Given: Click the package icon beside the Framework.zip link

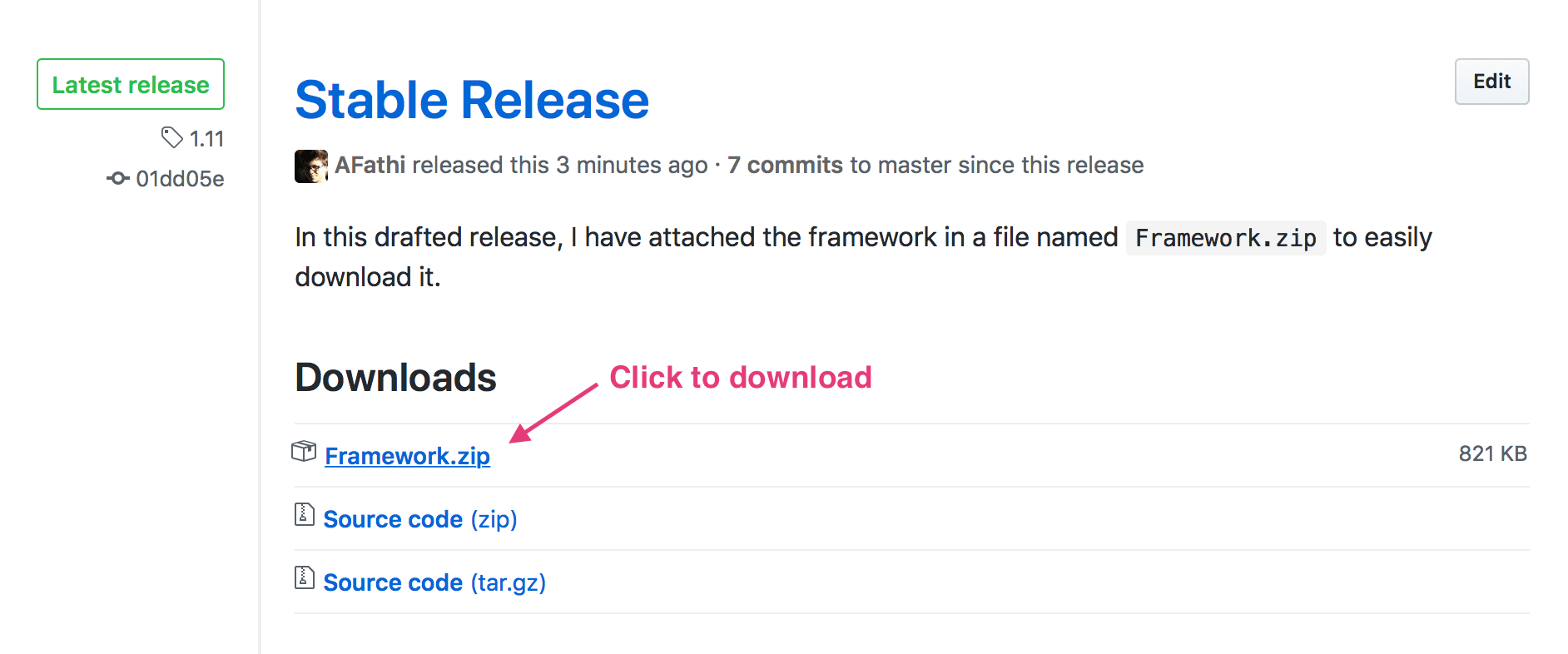Looking at the screenshot, I should click(304, 451).
